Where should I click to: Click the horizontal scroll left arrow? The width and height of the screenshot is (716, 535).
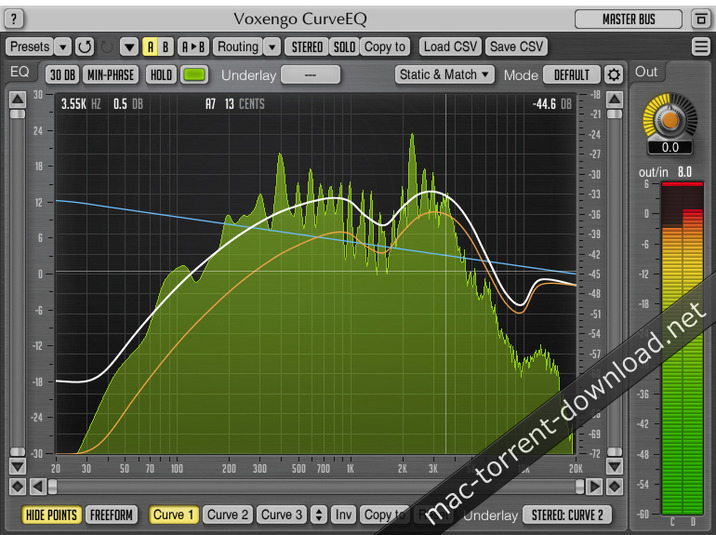[x=38, y=487]
